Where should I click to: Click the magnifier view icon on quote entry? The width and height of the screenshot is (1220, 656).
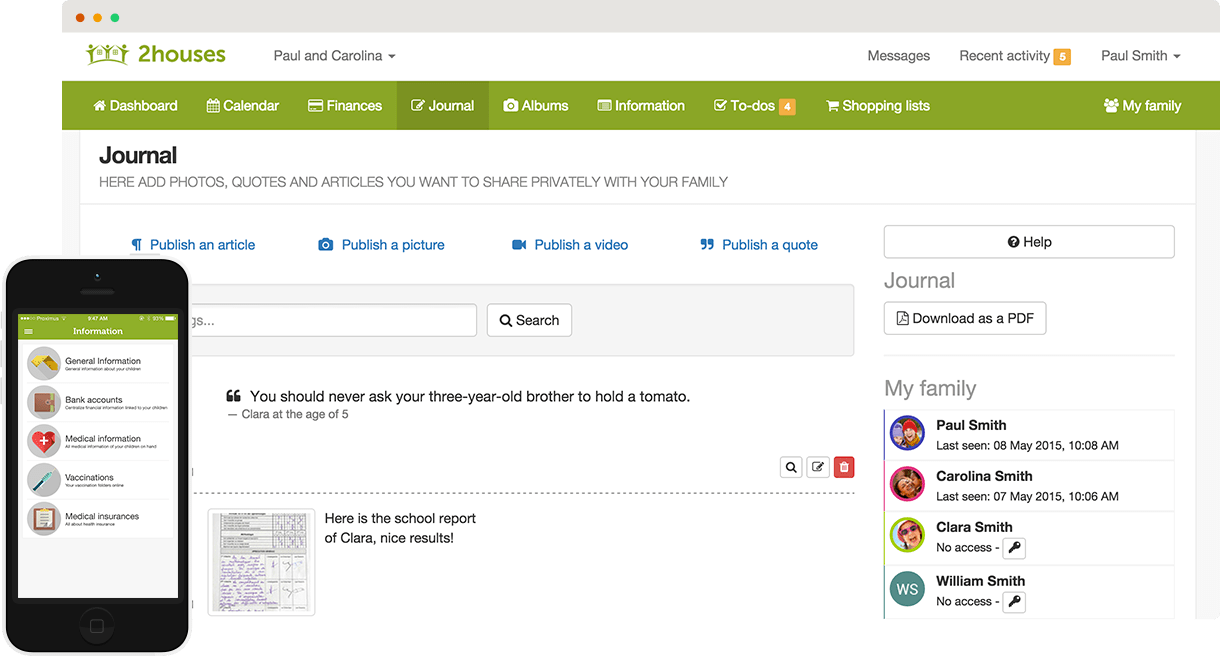click(x=791, y=467)
